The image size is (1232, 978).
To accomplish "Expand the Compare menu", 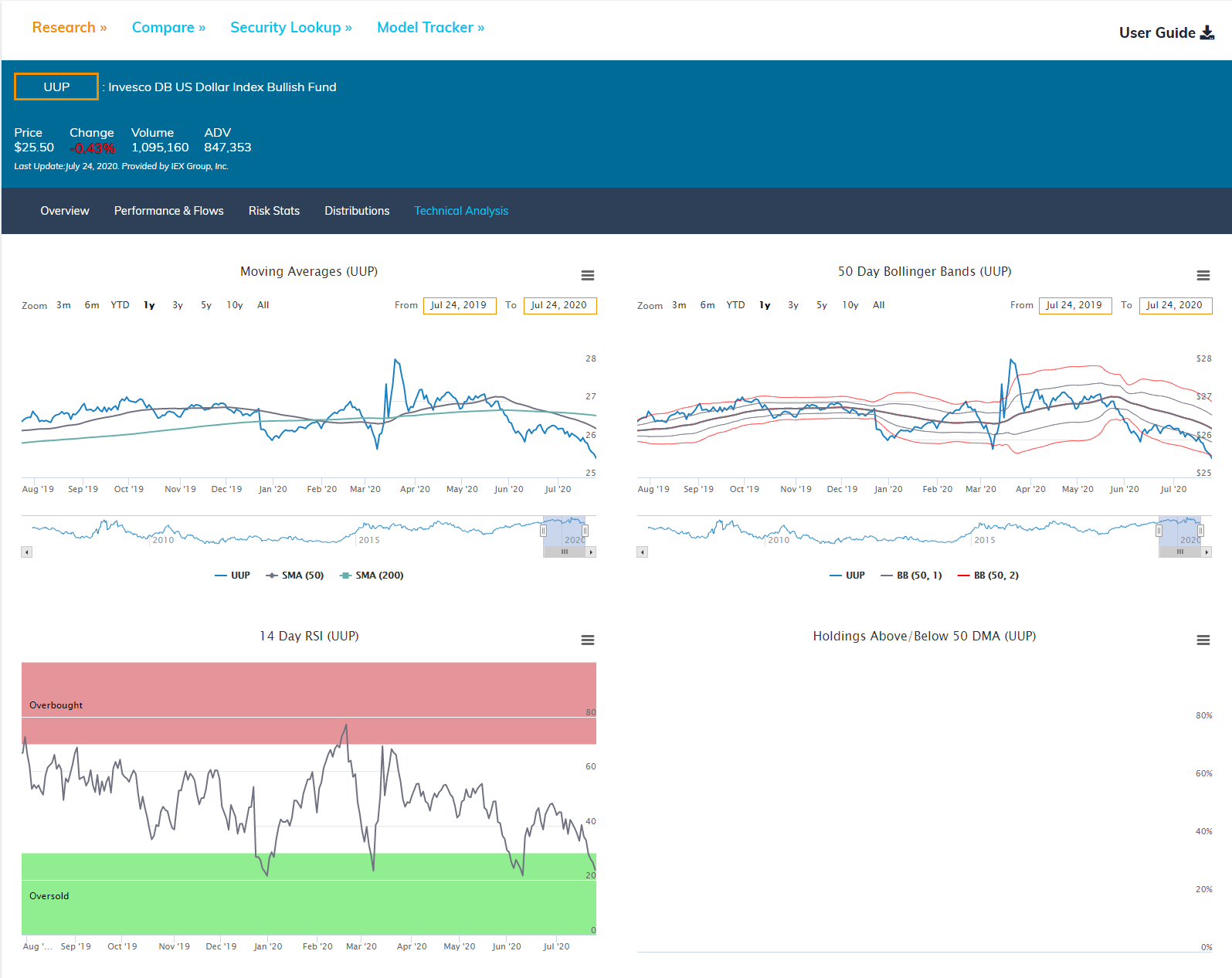I will click(x=168, y=28).
